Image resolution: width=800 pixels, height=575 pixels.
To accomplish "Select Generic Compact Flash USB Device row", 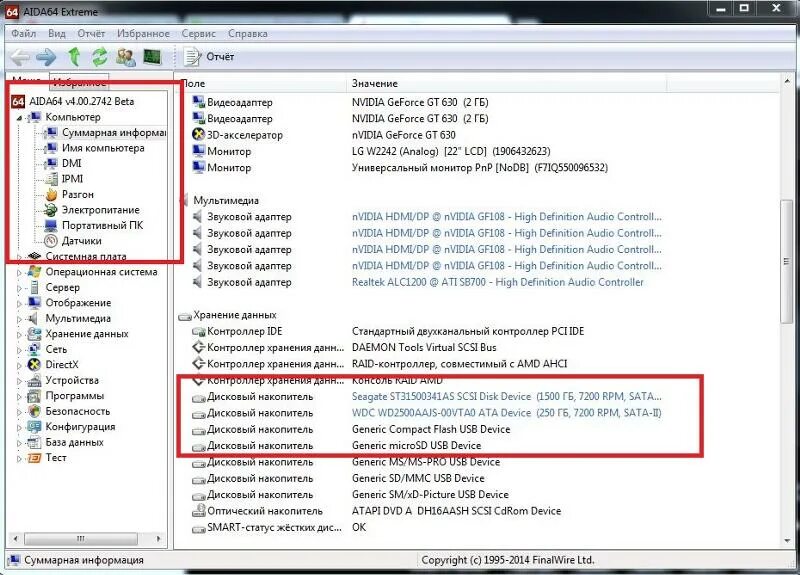I will point(431,429).
